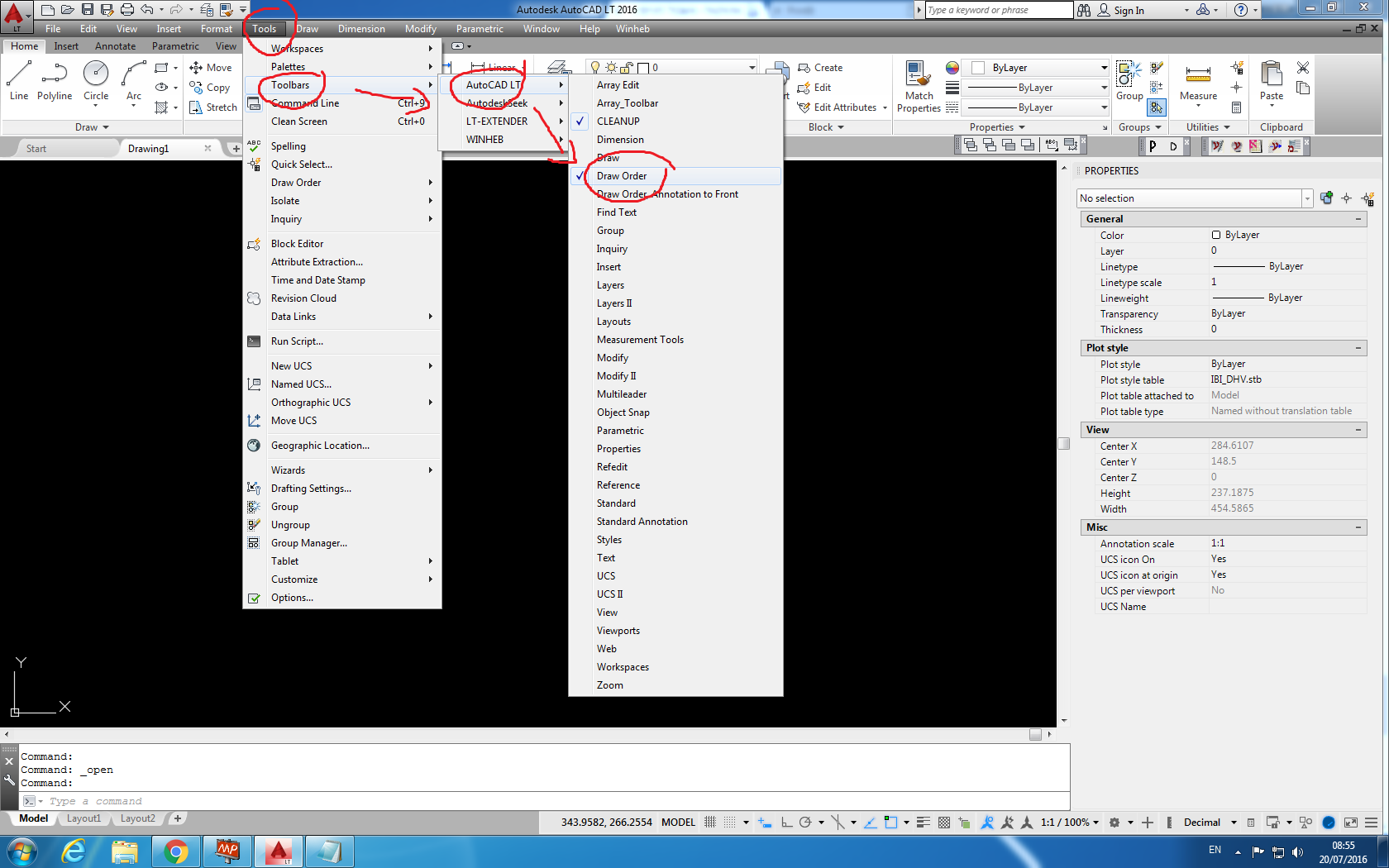This screenshot has width=1389, height=868.
Task: Toggle transparency display in status bar
Action: [944, 823]
